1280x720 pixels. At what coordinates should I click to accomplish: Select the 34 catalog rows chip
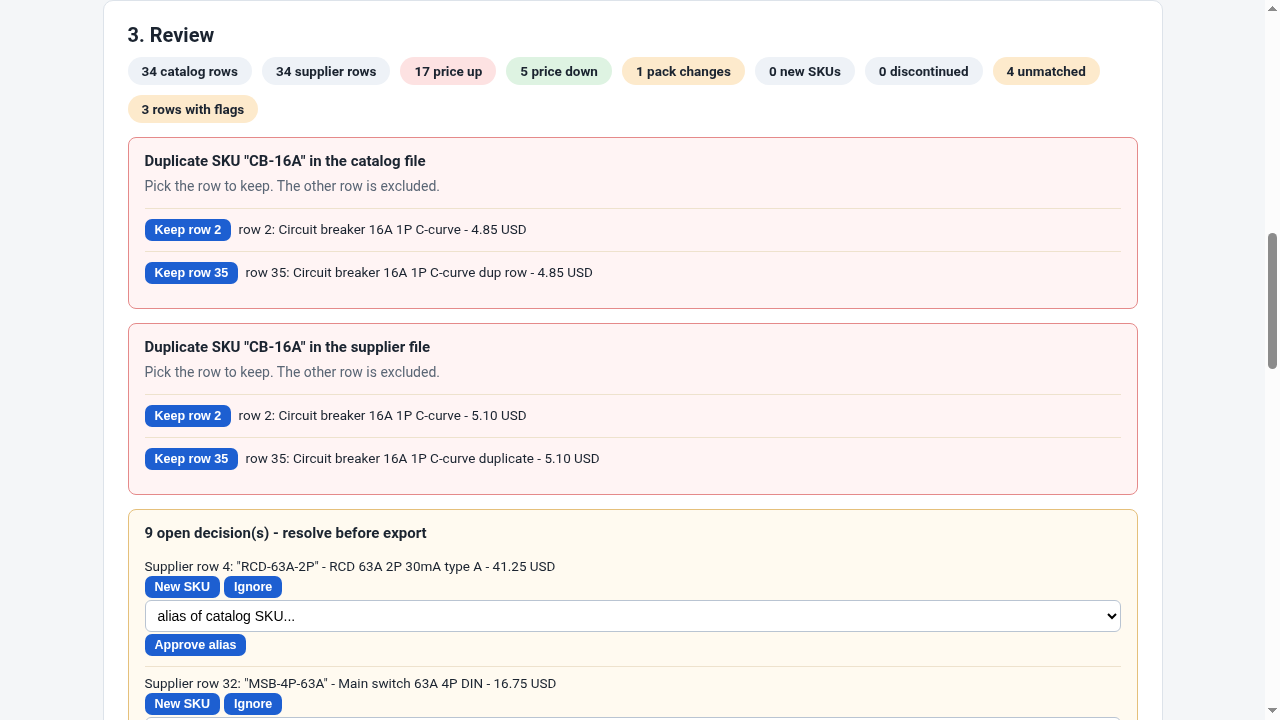click(x=190, y=71)
